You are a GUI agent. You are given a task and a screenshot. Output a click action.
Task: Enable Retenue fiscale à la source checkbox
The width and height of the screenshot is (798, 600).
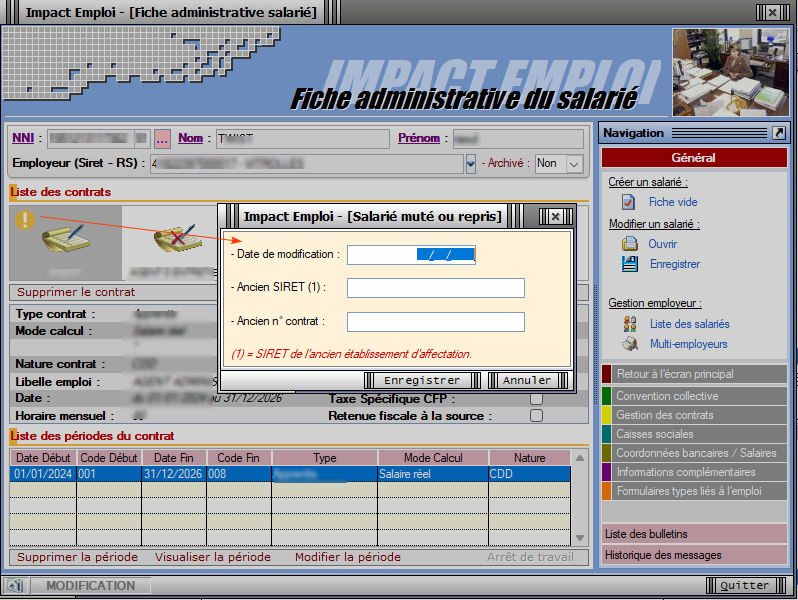536,416
